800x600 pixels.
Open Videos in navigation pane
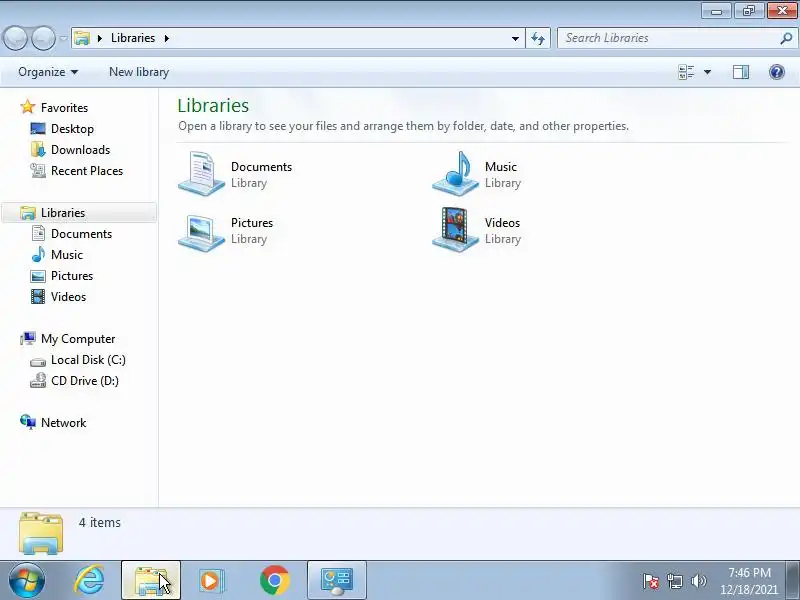(x=59, y=296)
